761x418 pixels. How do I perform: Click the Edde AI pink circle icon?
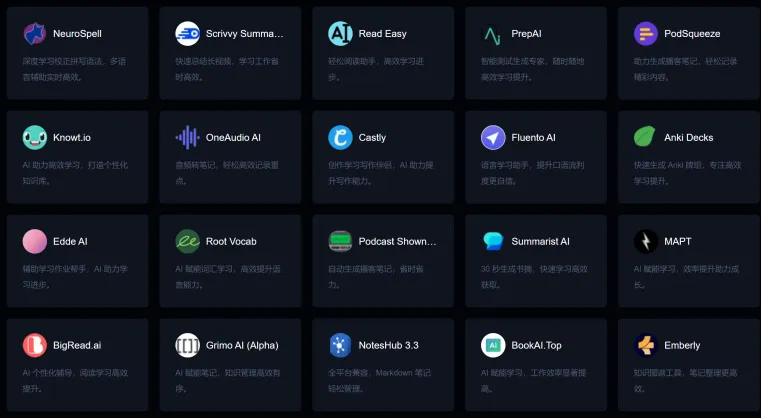click(x=35, y=241)
